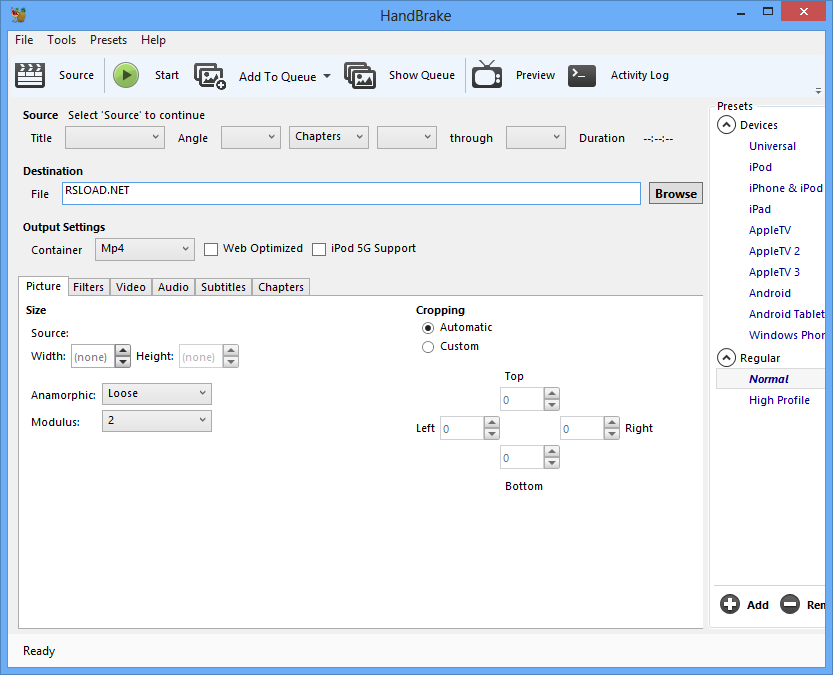
Task: Increase the Top crop value stepper
Action: click(x=551, y=393)
